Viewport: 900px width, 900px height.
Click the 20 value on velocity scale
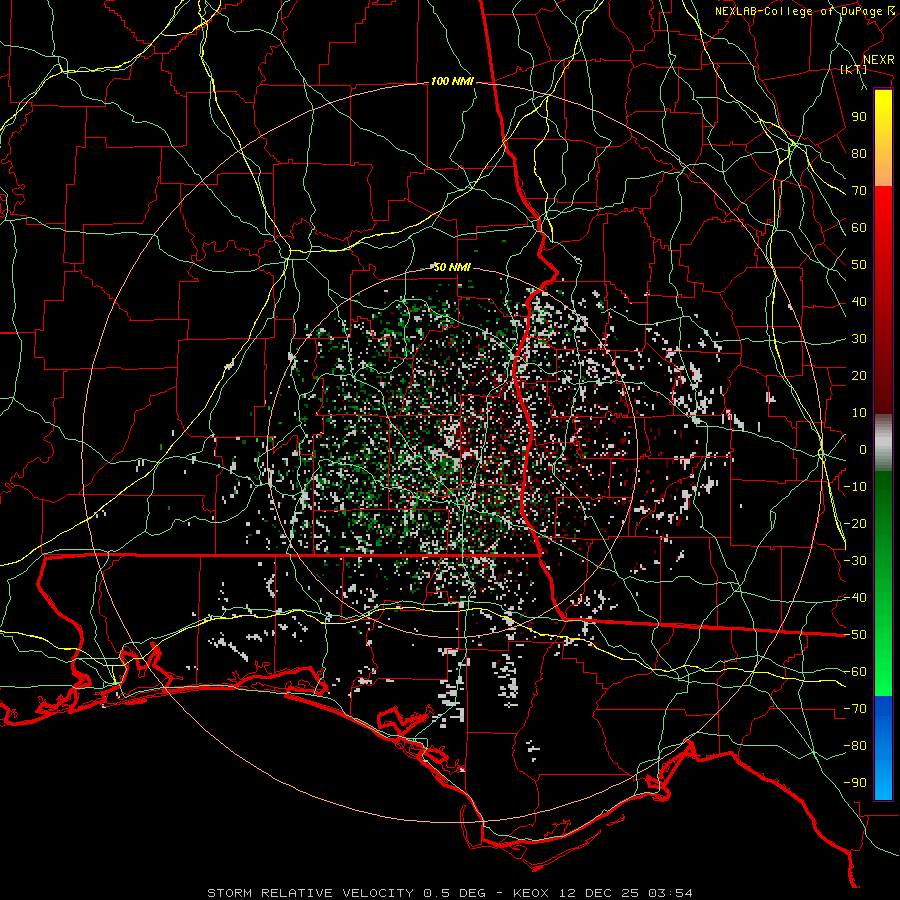click(x=859, y=376)
